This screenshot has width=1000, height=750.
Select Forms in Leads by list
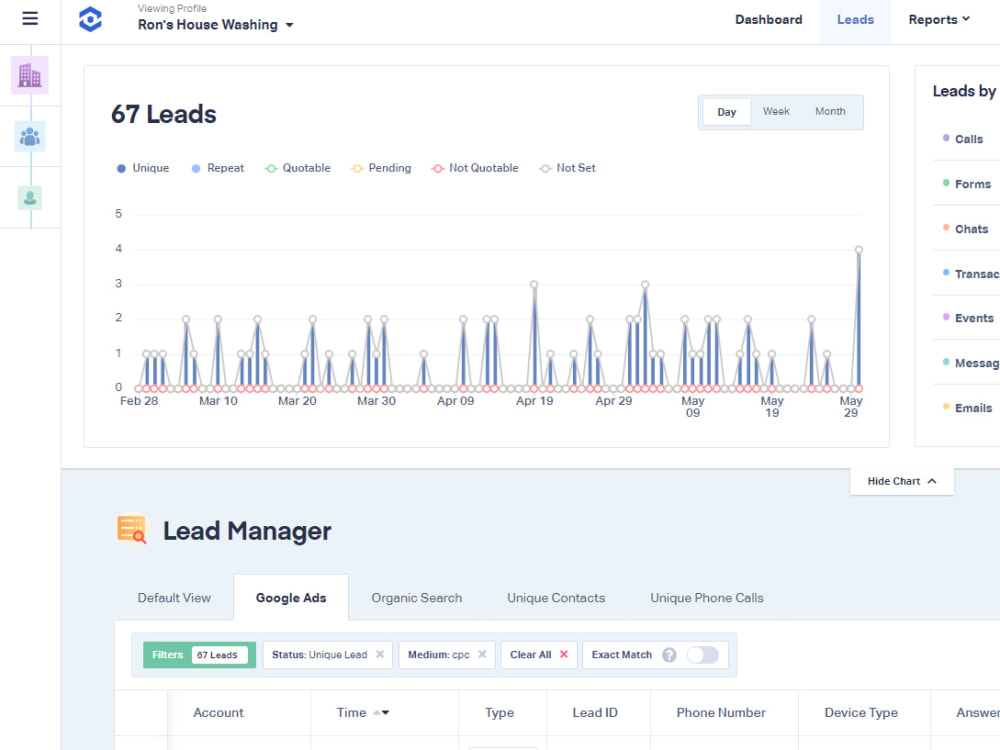[972, 184]
